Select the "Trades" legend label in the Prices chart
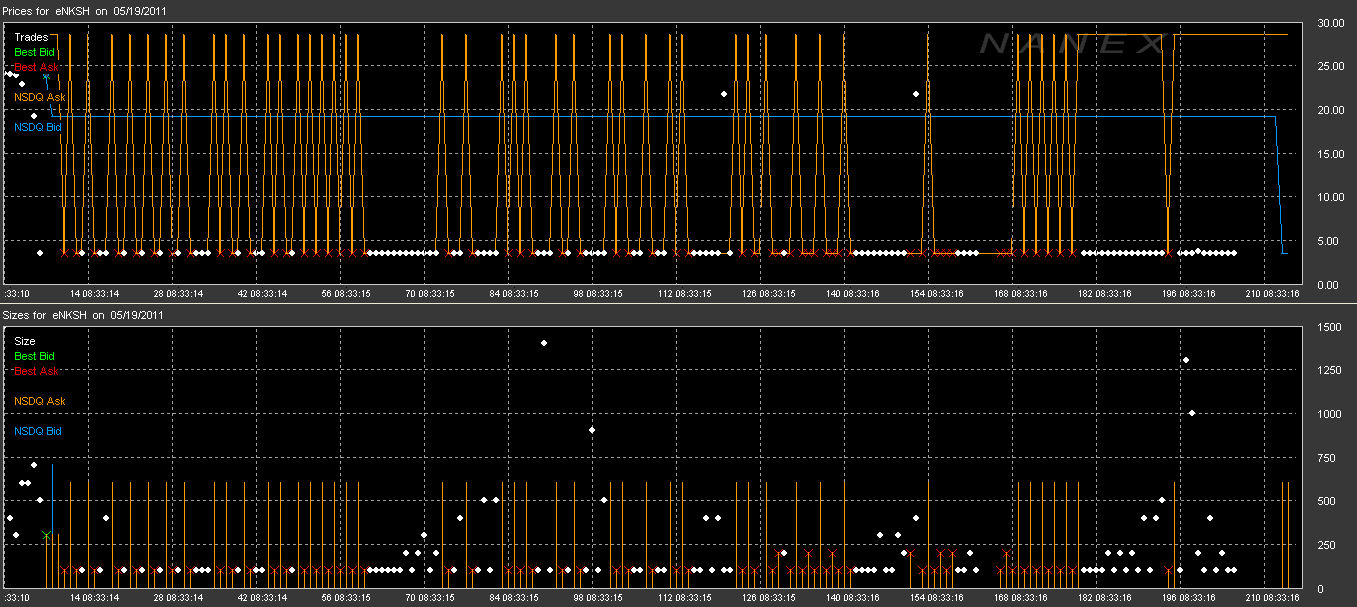This screenshot has width=1357, height=607. click(x=31, y=37)
